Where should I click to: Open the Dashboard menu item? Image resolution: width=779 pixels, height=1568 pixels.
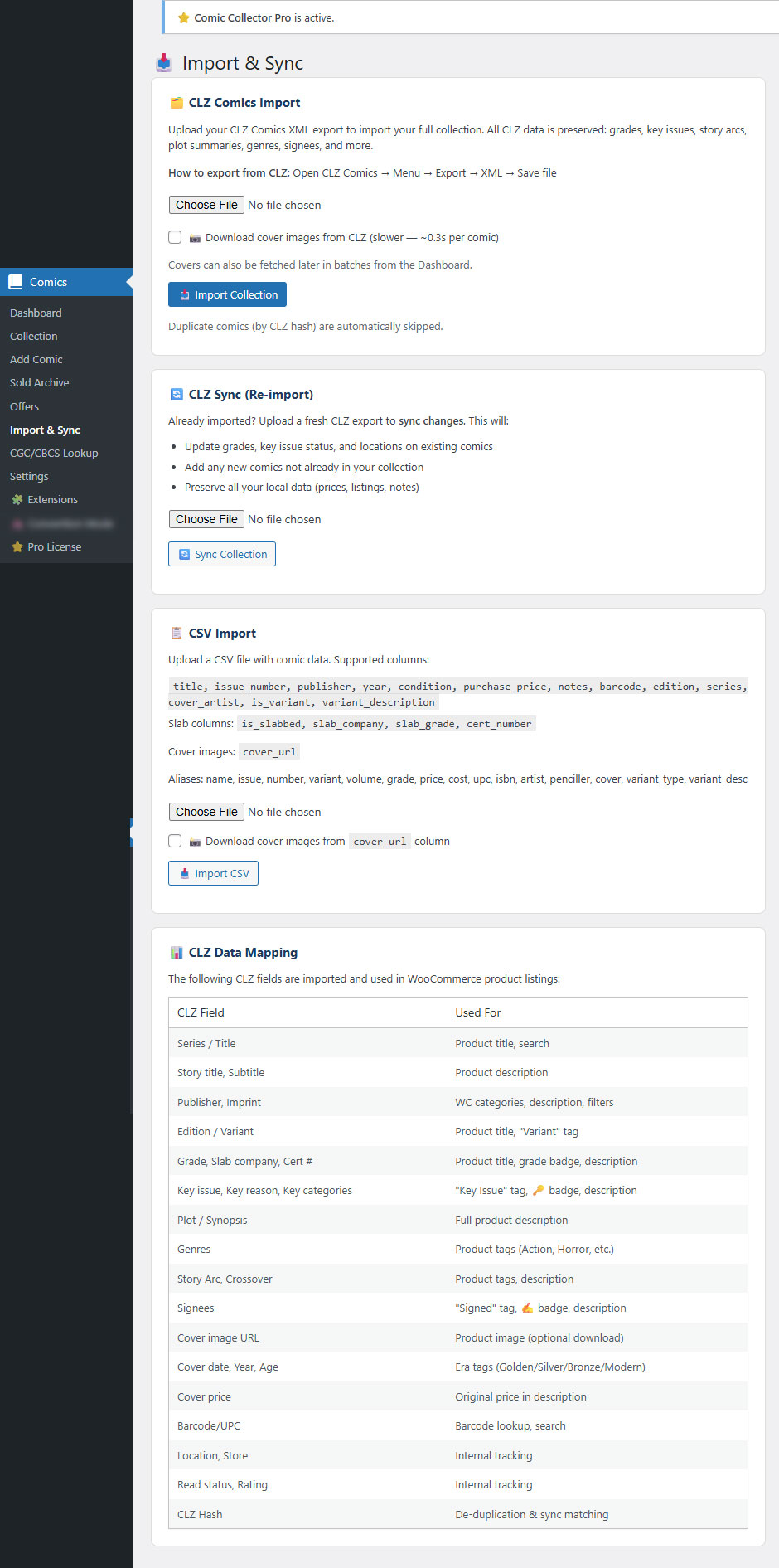(x=36, y=313)
